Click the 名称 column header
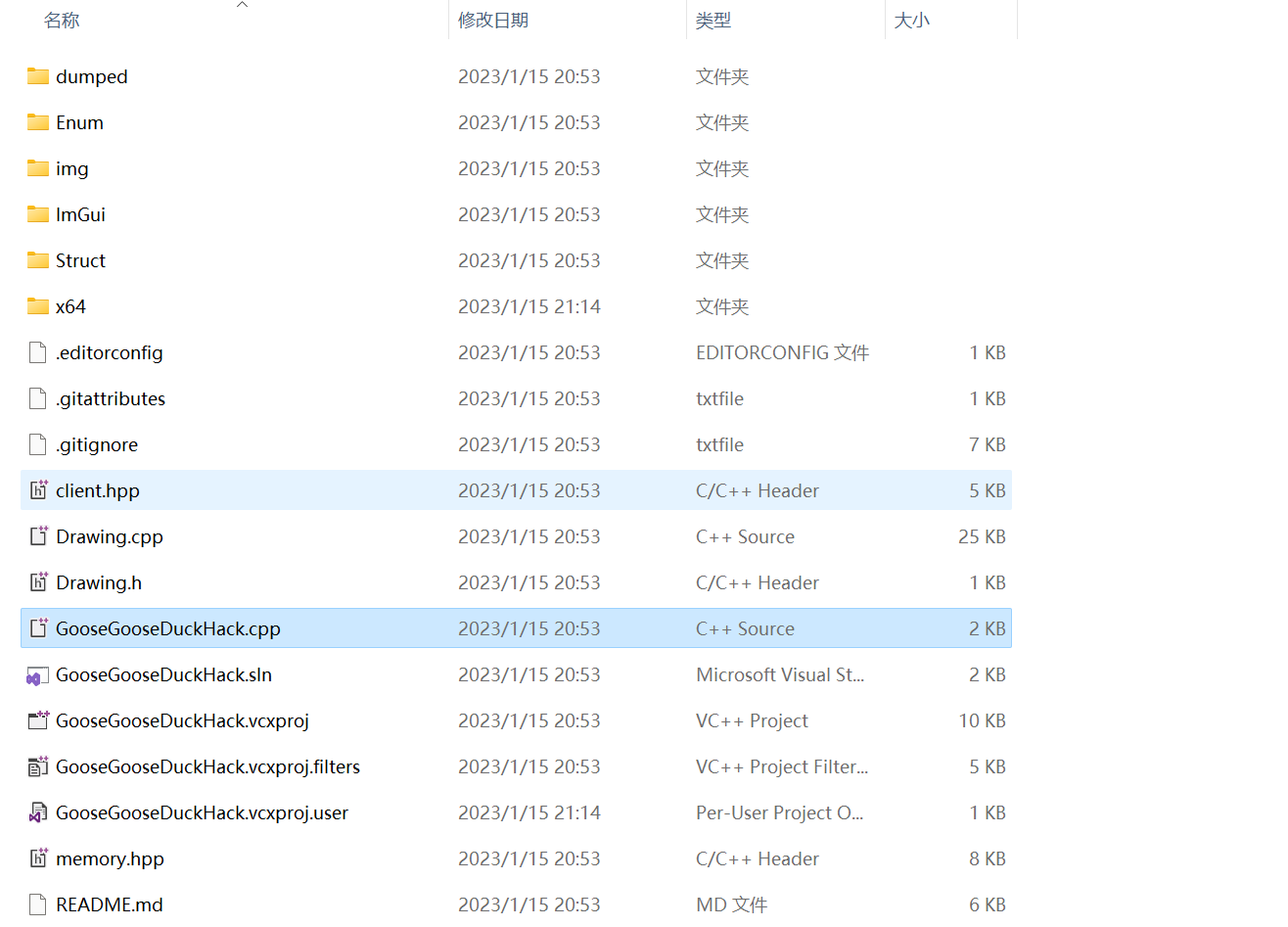The height and width of the screenshot is (927, 1288). click(62, 20)
